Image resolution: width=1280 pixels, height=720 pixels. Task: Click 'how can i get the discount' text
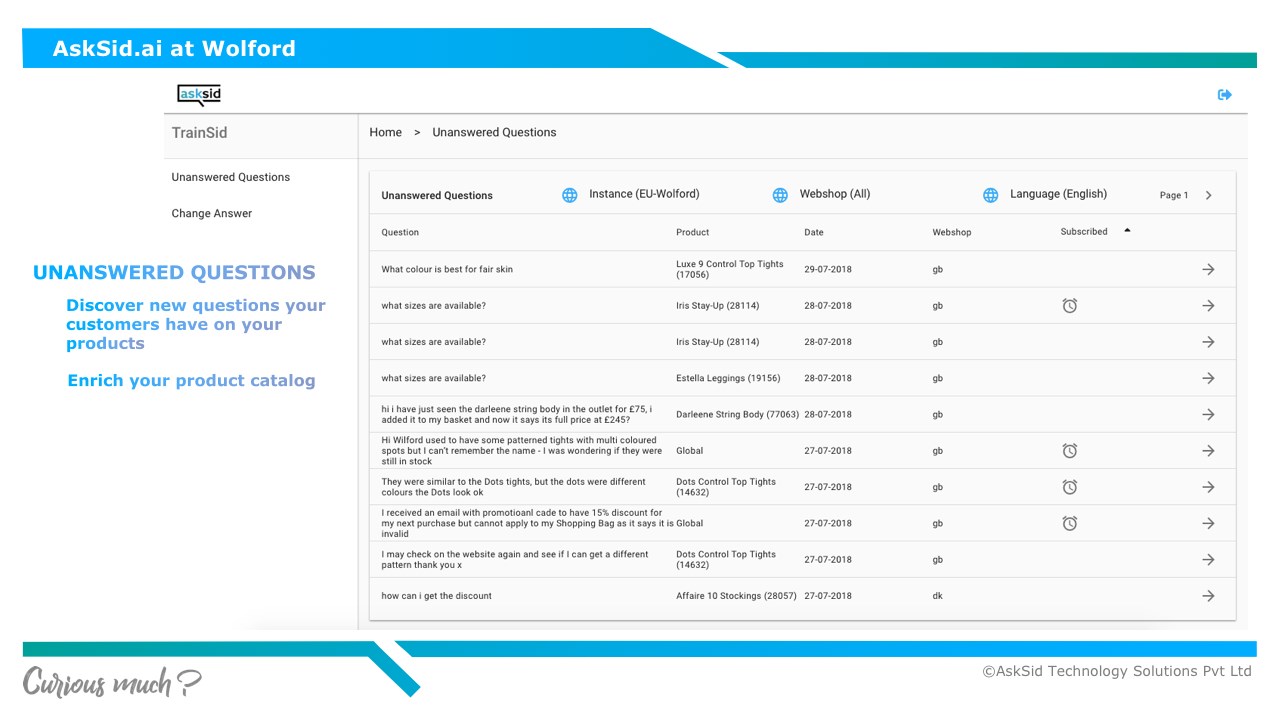(436, 596)
